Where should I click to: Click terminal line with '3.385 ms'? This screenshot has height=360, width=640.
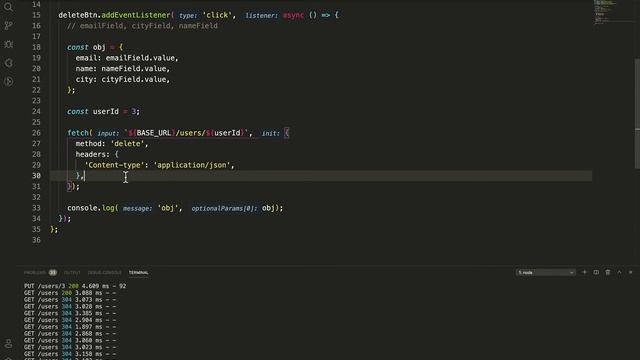coord(70,313)
